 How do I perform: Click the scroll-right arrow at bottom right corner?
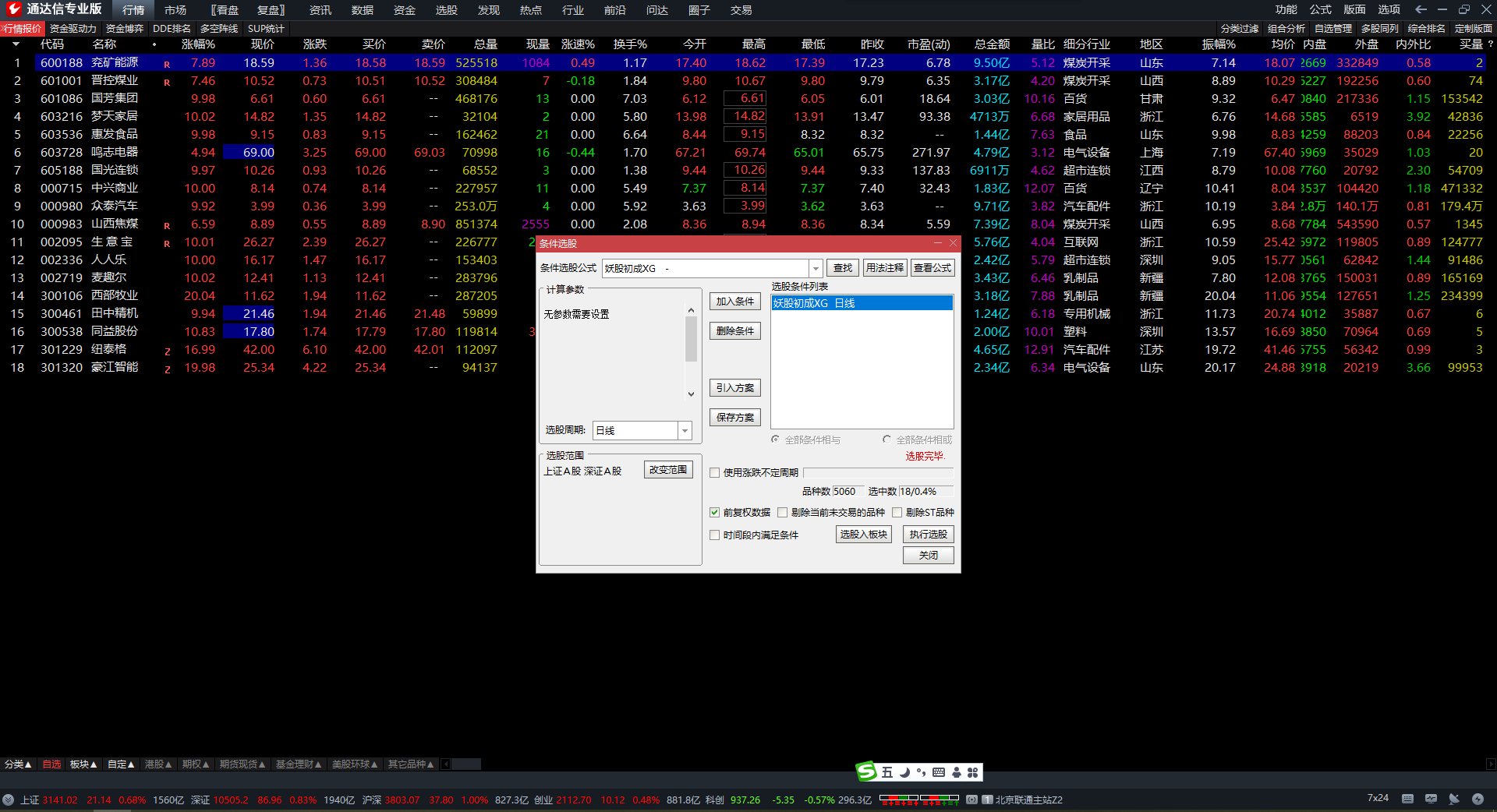pyautogui.click(x=1491, y=764)
